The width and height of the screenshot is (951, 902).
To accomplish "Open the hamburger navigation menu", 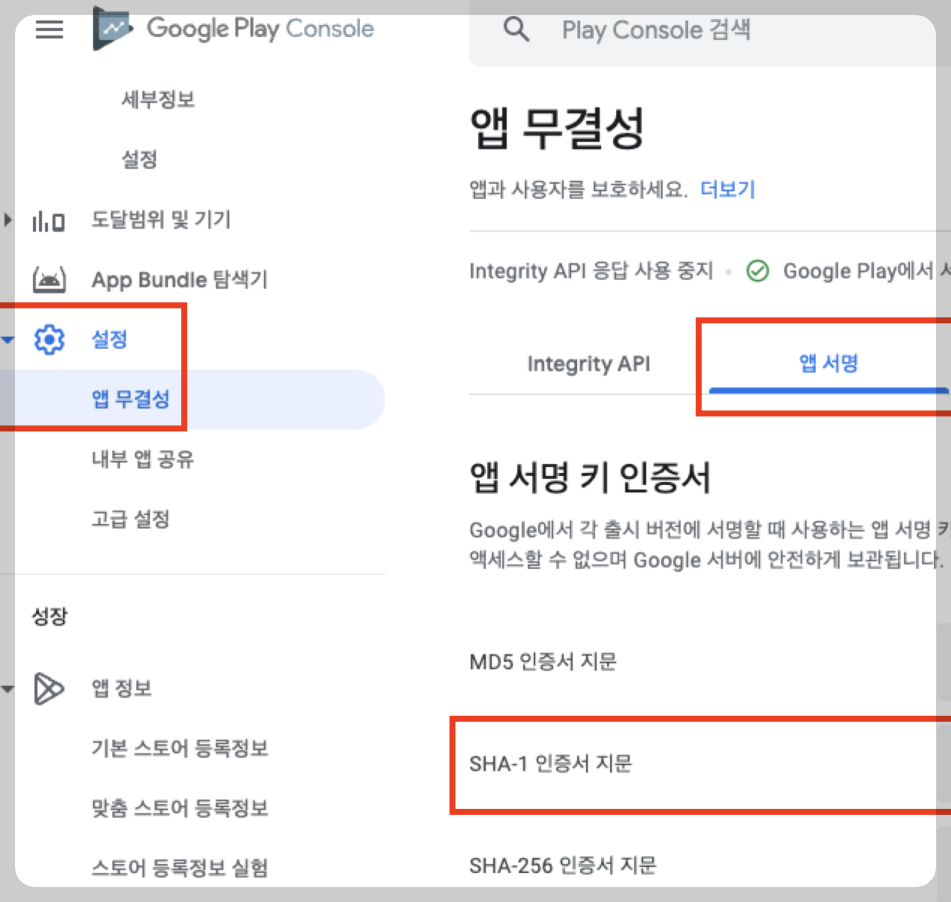I will click(x=49, y=29).
